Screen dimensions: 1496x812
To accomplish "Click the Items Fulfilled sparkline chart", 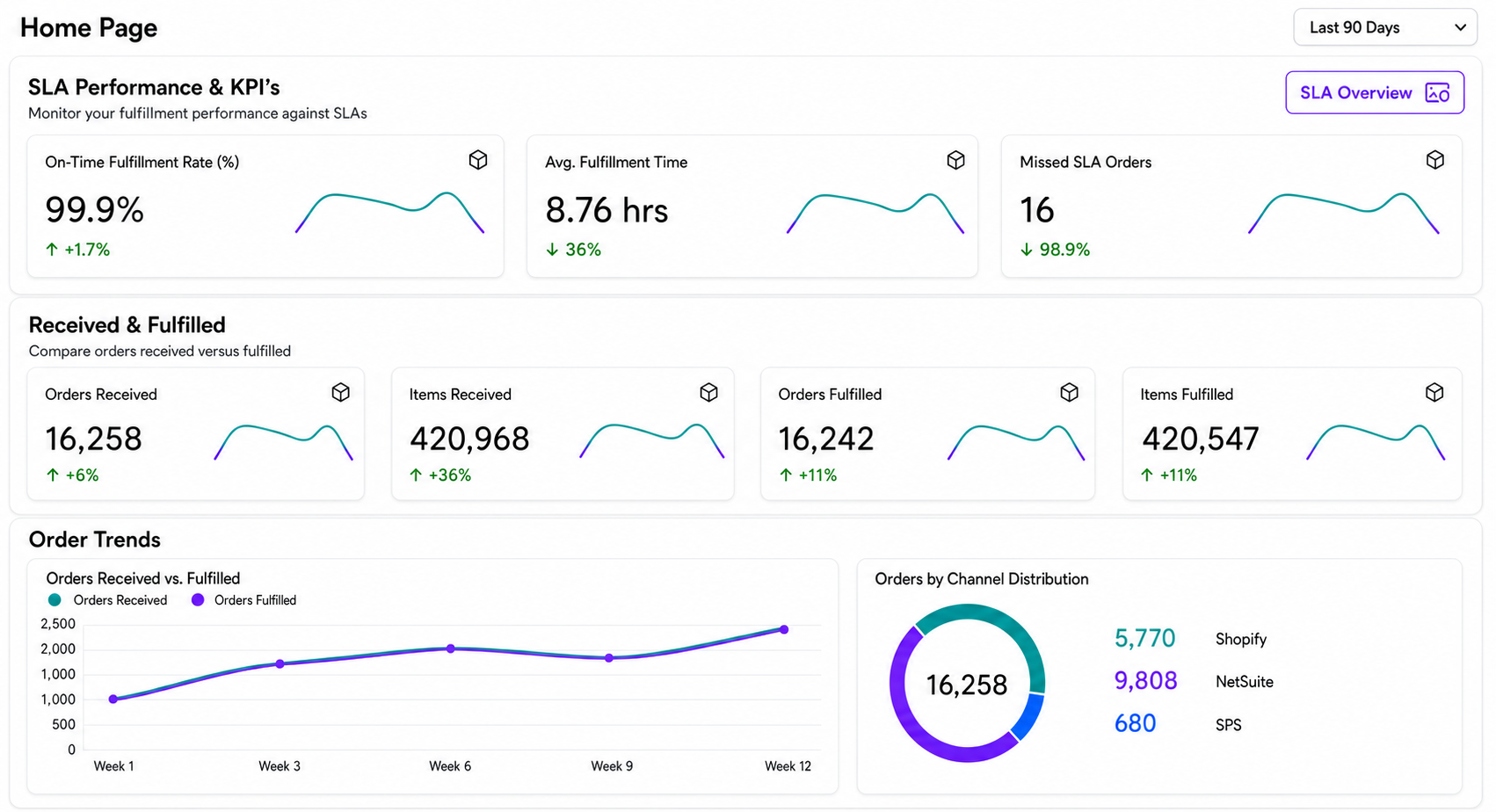I will (x=1376, y=442).
